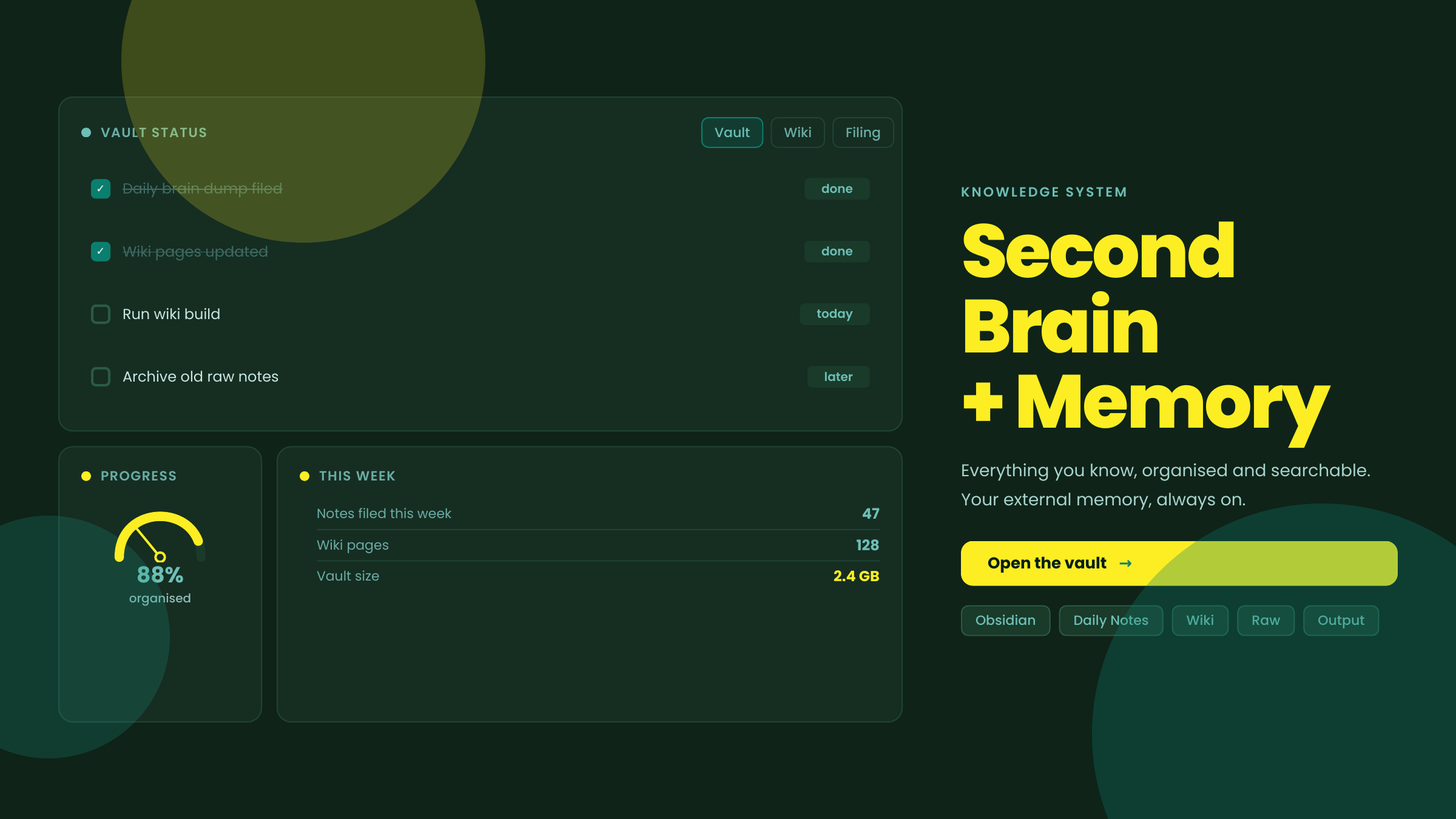This screenshot has height=819, width=1456.
Task: Click the Daily brain dump filed text
Action: tap(202, 189)
